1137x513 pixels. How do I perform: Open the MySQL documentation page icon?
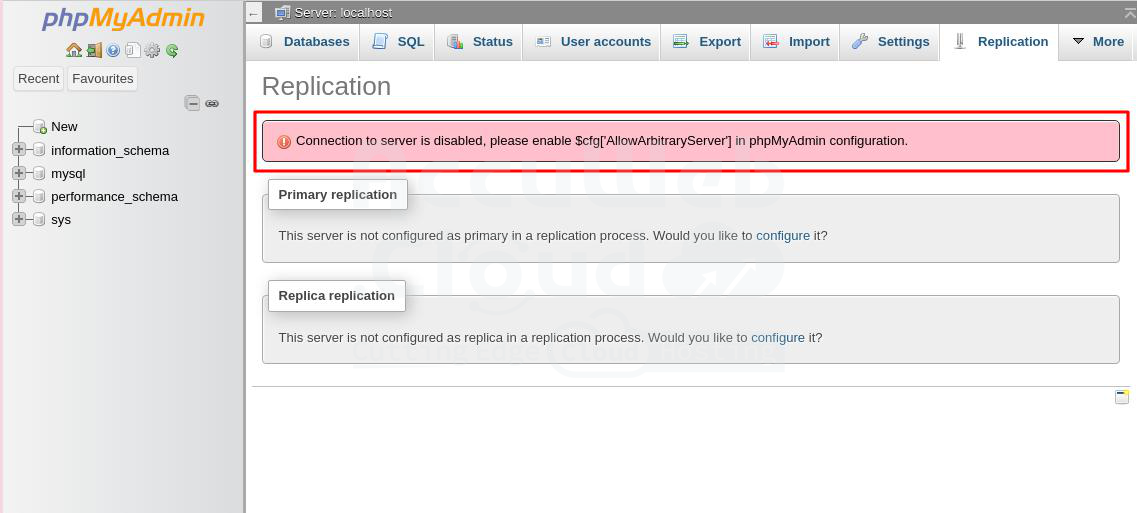tap(132, 50)
